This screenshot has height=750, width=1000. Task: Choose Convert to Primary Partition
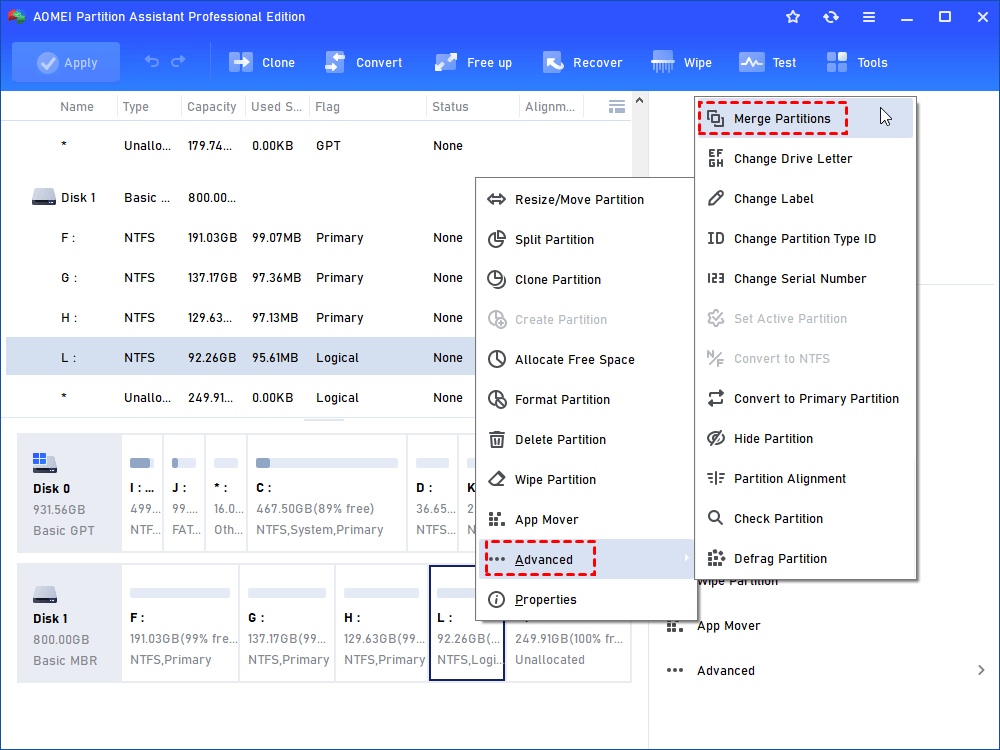(x=805, y=399)
